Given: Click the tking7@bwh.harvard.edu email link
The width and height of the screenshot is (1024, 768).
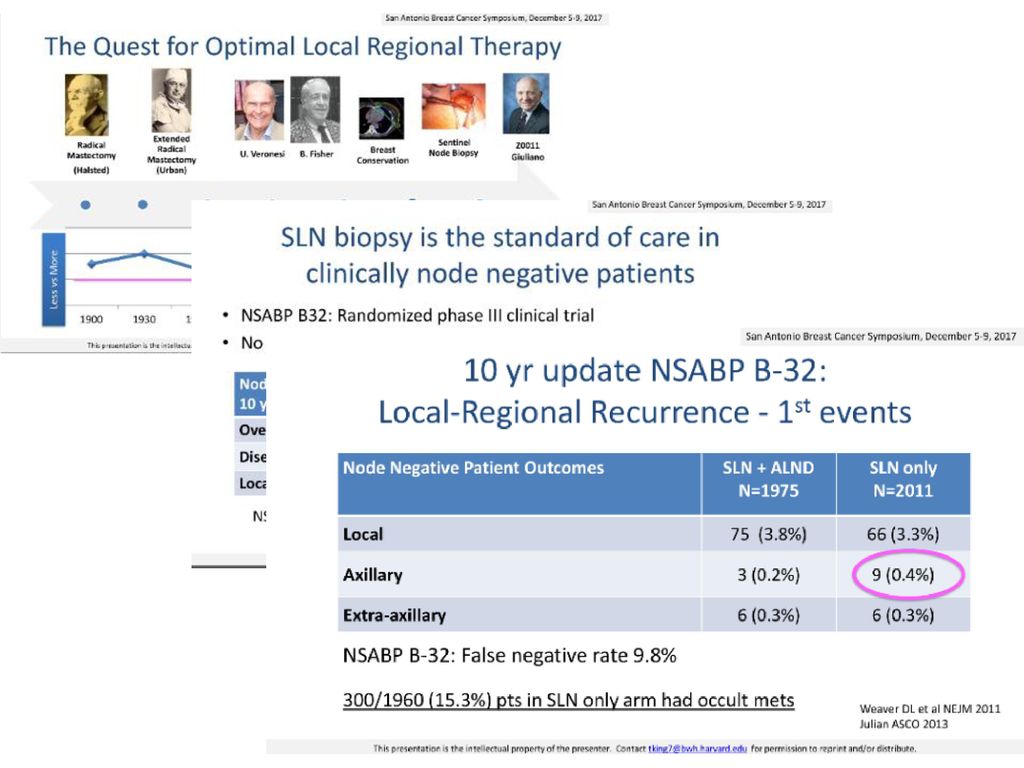Looking at the screenshot, I should [697, 748].
